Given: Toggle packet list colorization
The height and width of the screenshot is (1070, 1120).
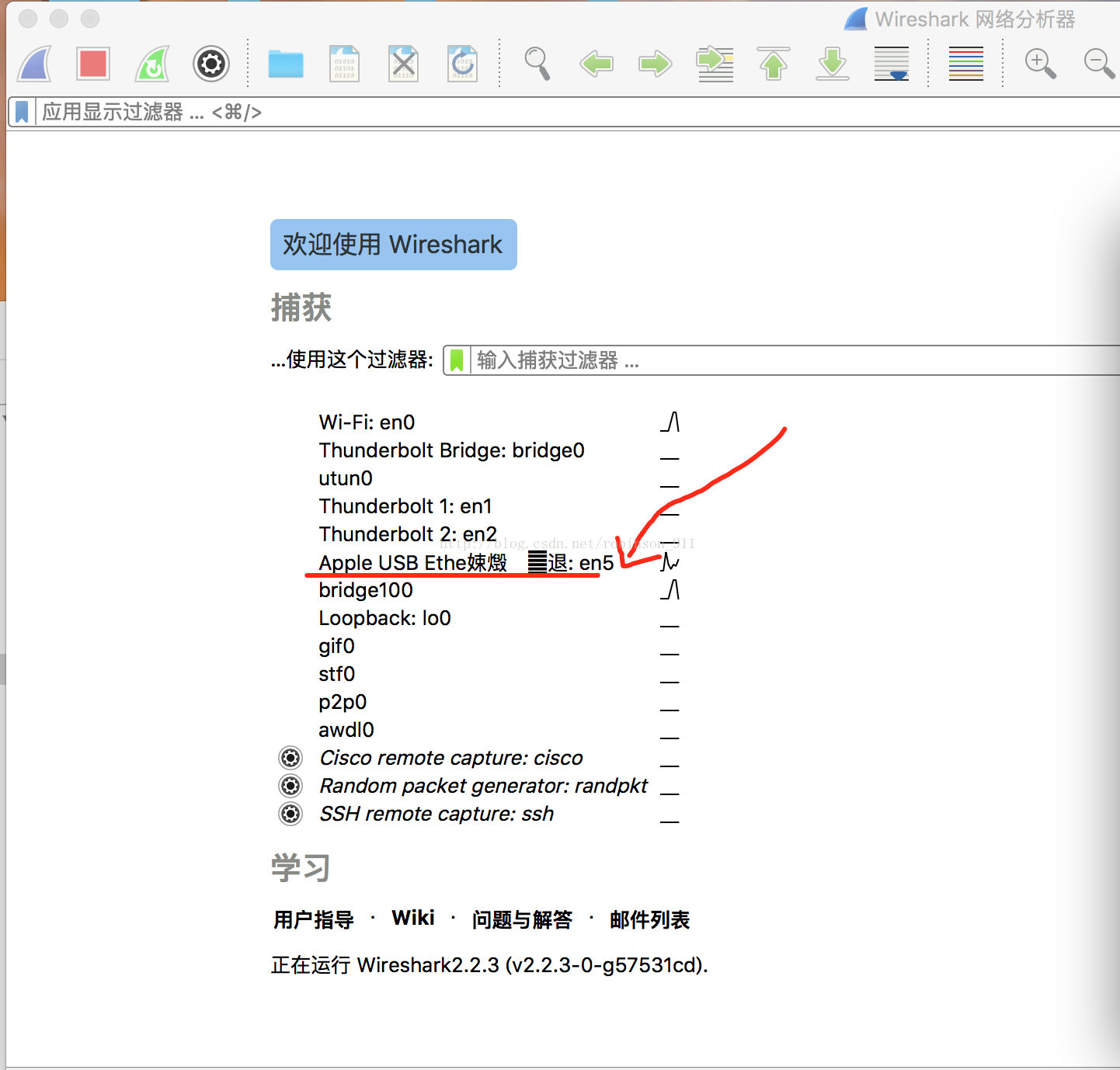Looking at the screenshot, I should pos(966,64).
